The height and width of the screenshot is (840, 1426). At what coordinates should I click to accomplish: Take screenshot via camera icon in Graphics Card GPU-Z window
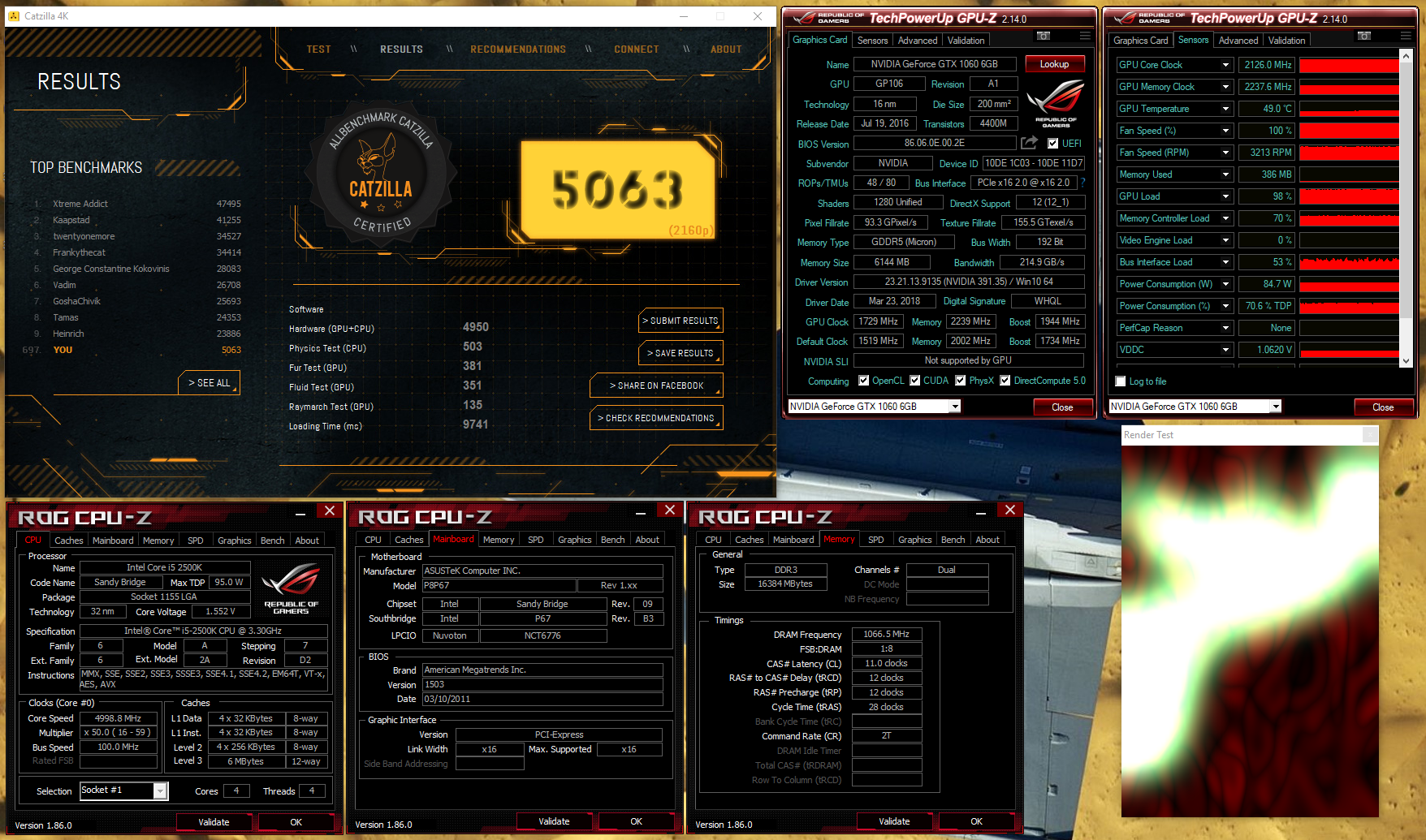point(1044,36)
